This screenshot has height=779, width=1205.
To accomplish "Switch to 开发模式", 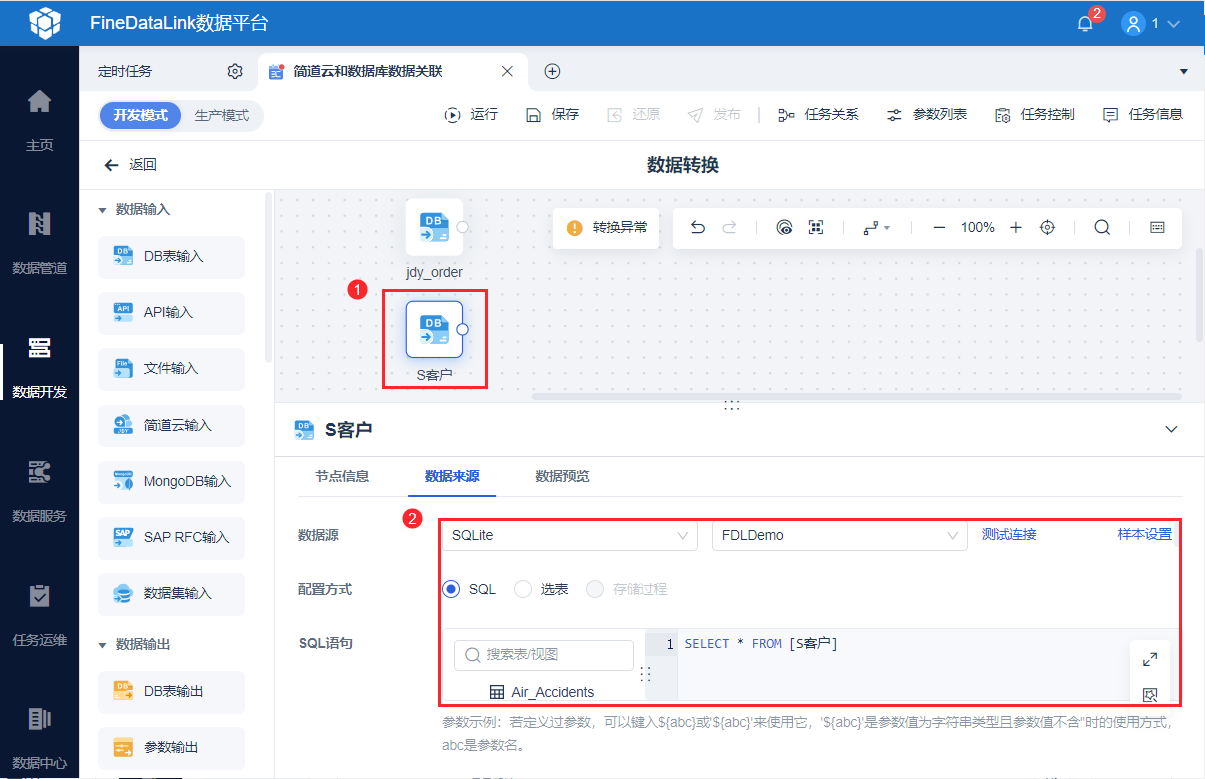I will [x=140, y=115].
